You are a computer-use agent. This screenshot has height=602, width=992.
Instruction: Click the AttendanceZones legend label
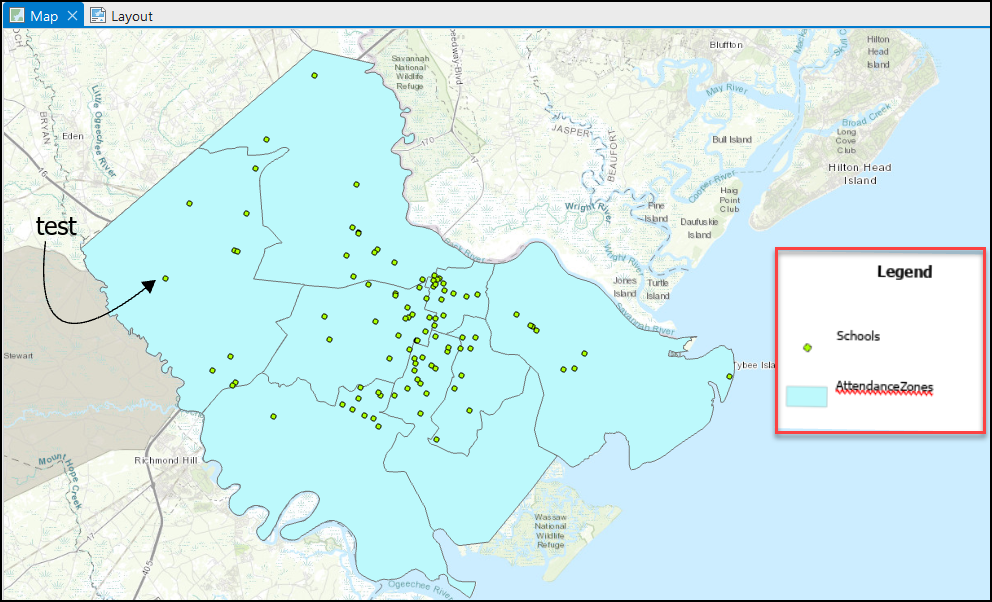tap(884, 386)
